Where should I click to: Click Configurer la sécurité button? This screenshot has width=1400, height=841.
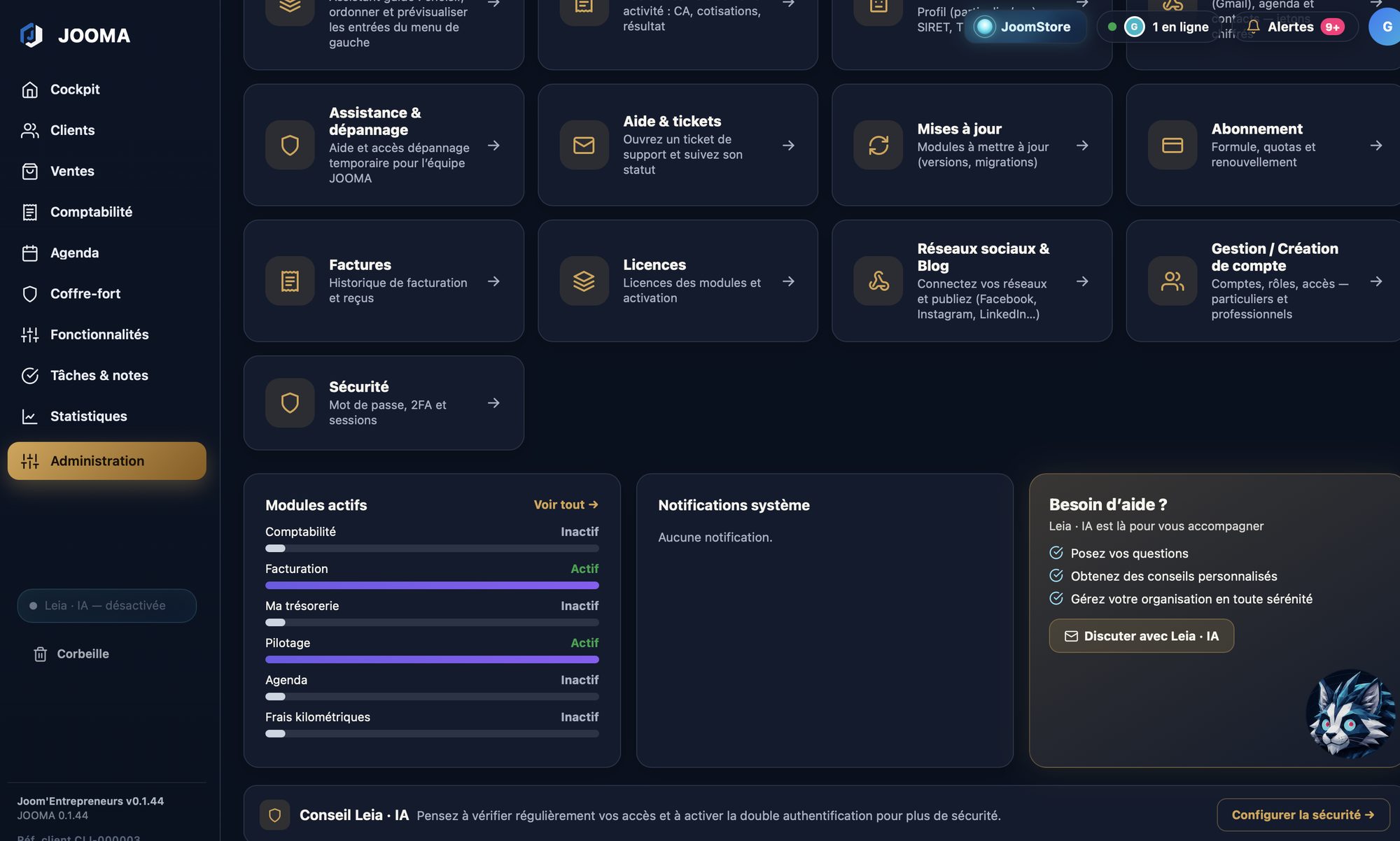point(1303,815)
